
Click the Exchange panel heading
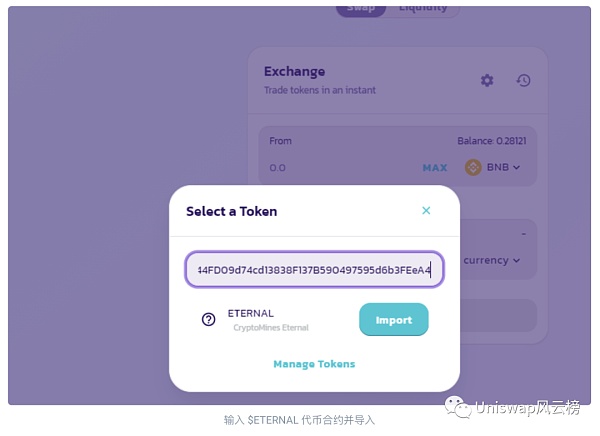click(294, 72)
